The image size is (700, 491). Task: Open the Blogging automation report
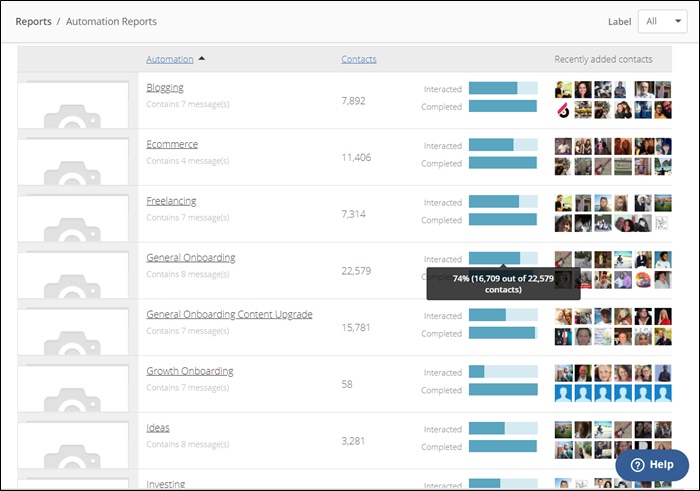pyautogui.click(x=165, y=87)
